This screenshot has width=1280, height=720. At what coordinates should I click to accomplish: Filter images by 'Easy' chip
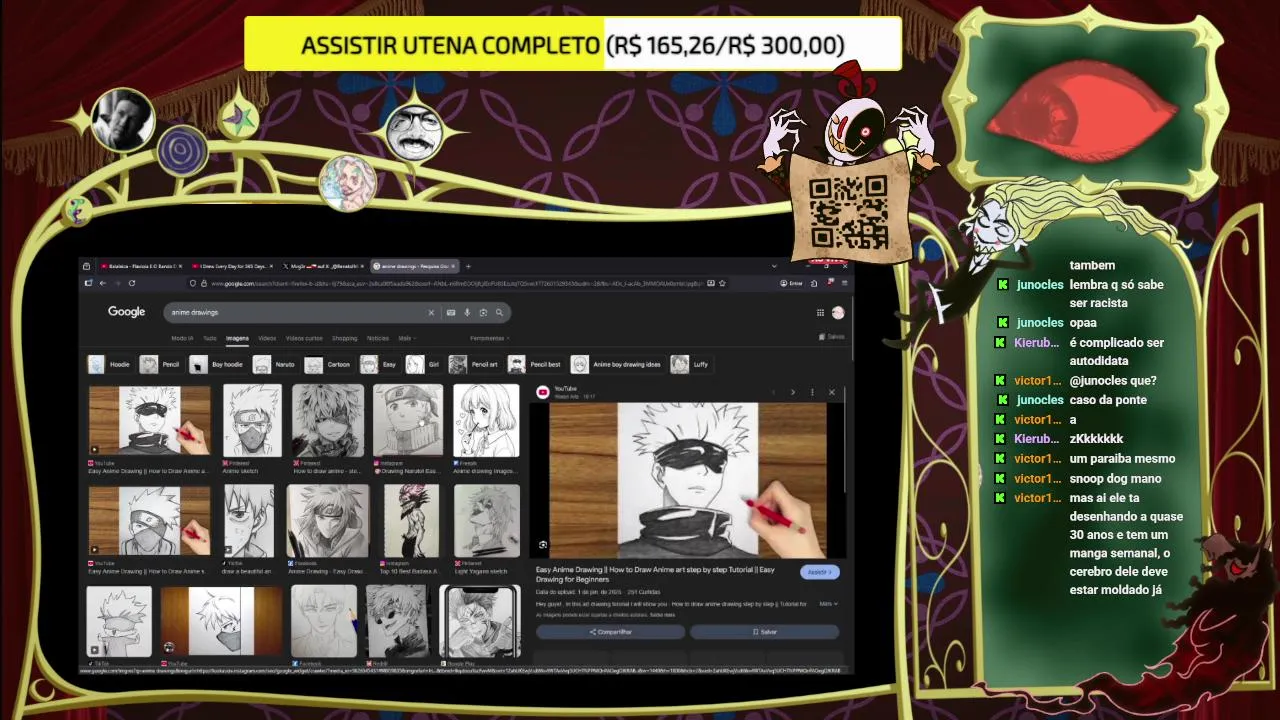point(379,364)
